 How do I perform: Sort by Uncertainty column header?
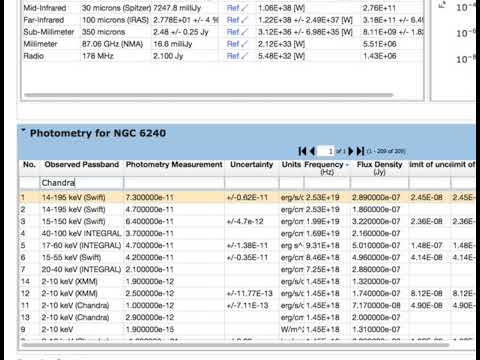pos(252,165)
